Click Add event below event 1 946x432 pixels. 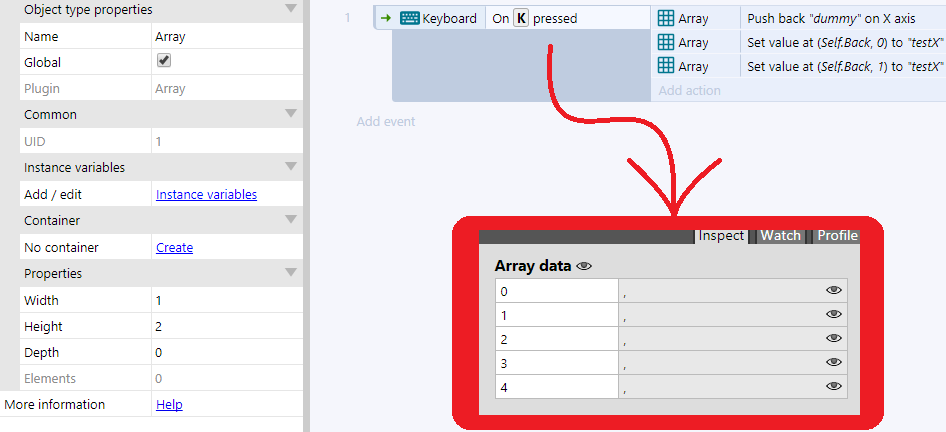click(x=386, y=121)
